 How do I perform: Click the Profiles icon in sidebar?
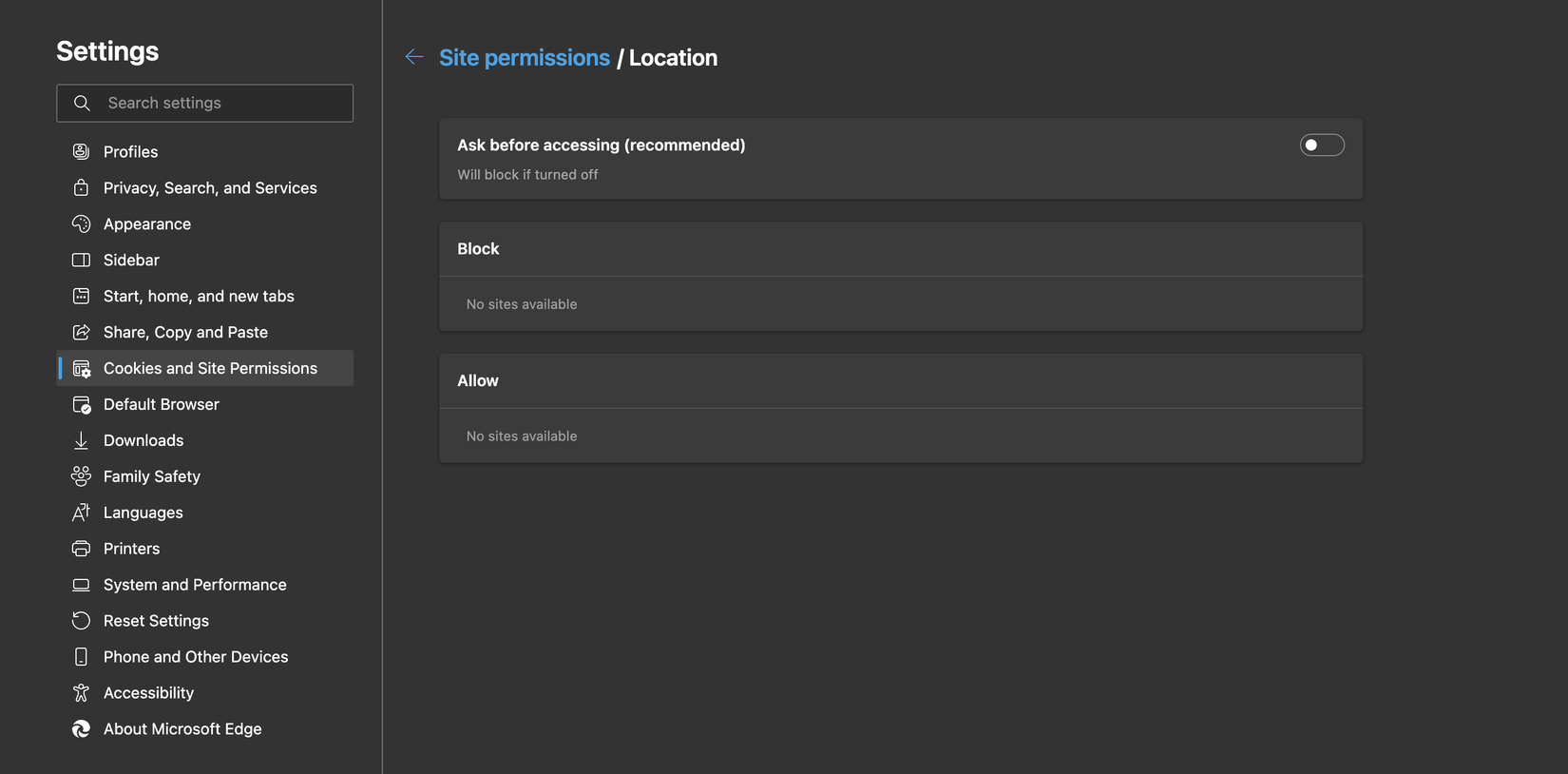(81, 152)
